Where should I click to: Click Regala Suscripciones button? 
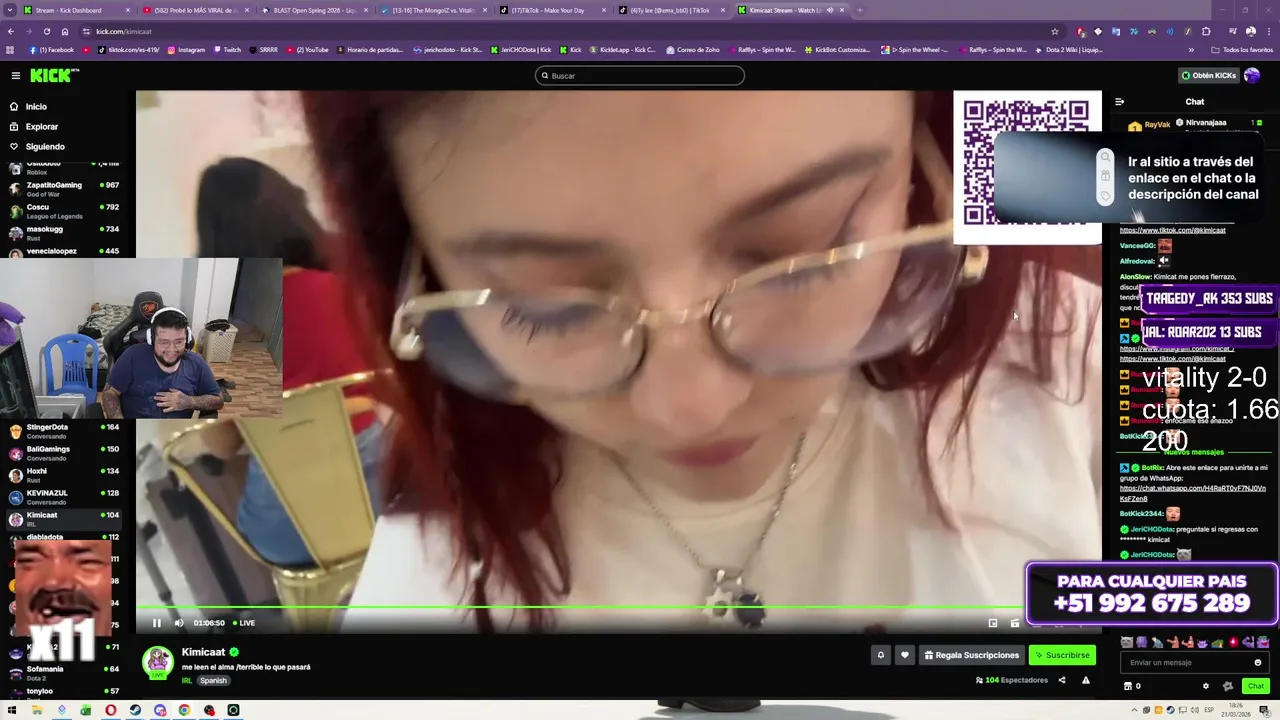point(971,655)
